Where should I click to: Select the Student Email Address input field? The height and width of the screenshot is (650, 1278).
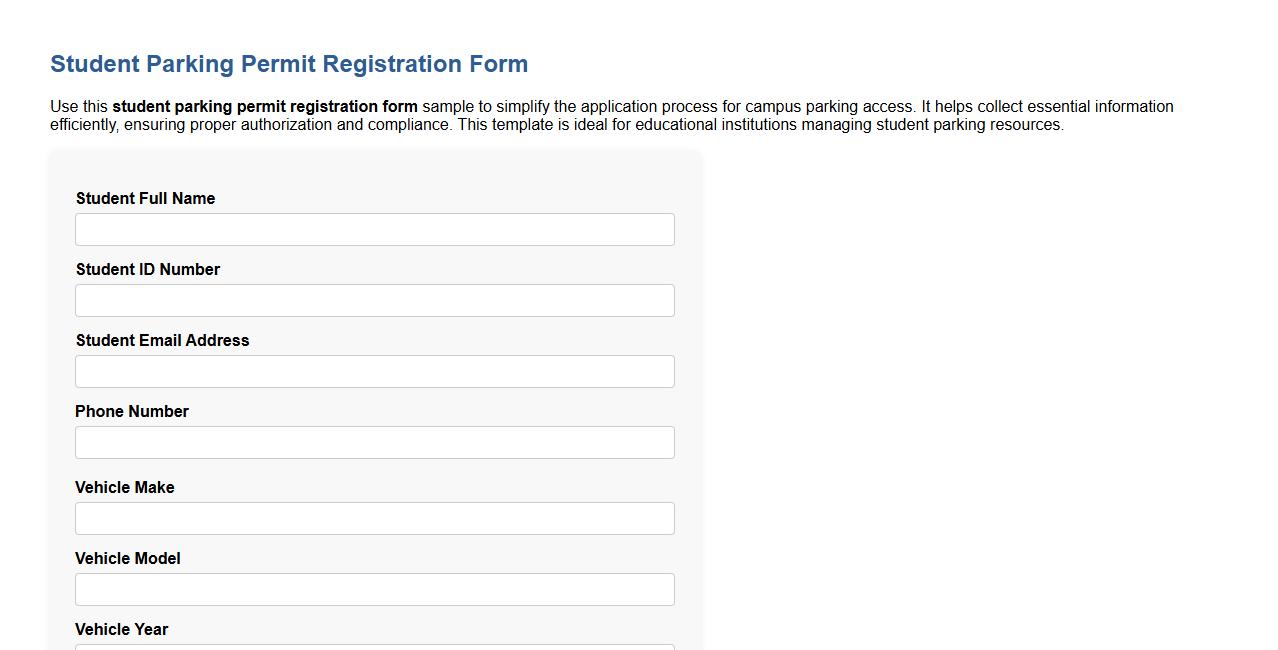click(x=374, y=371)
